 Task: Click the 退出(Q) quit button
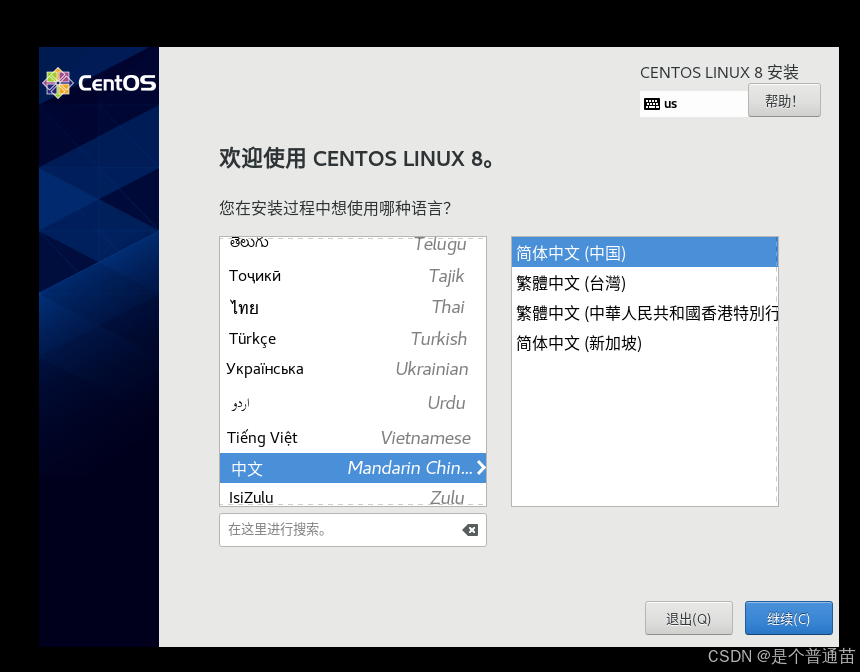(x=688, y=618)
